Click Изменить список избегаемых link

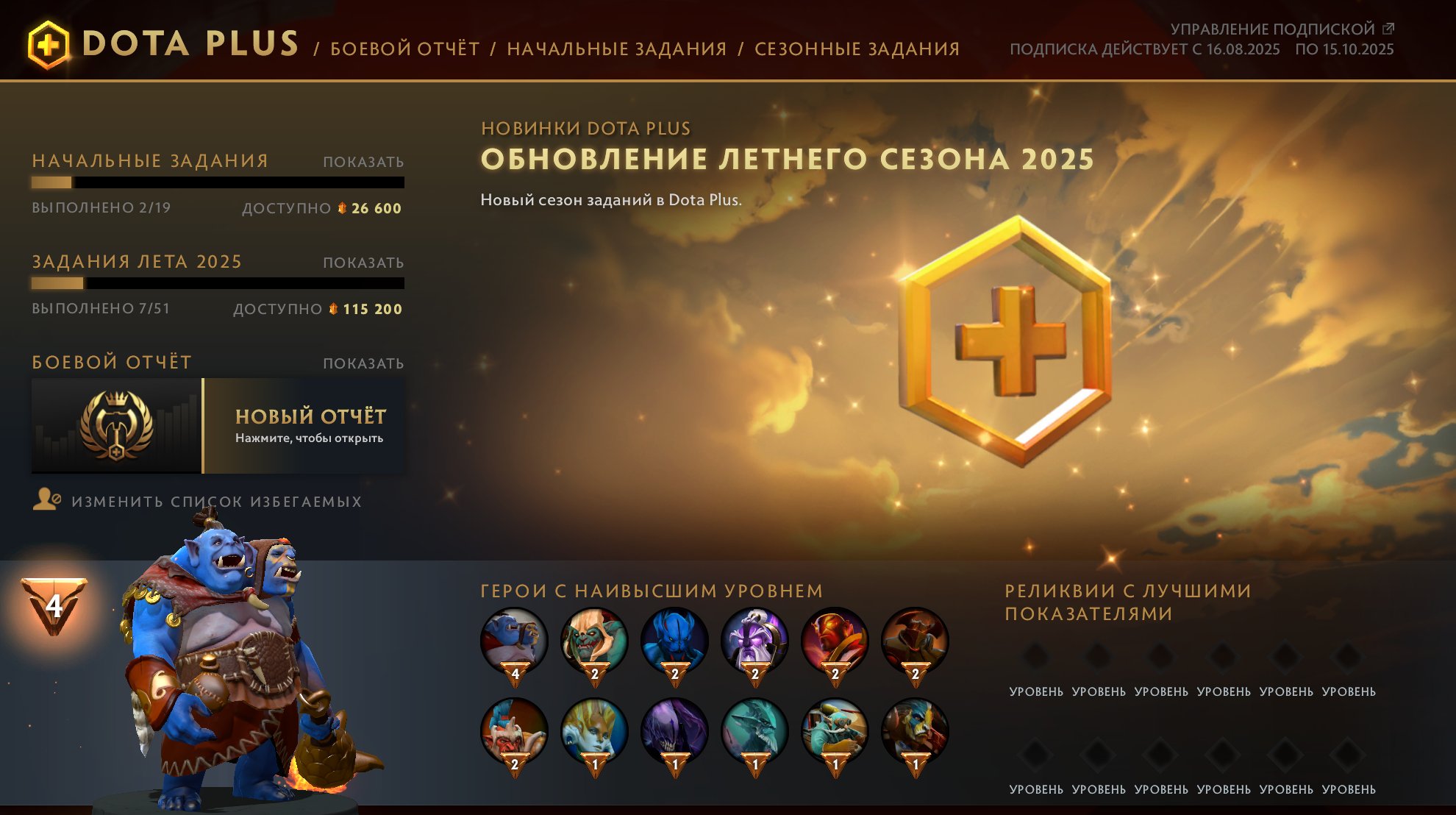[x=216, y=502]
